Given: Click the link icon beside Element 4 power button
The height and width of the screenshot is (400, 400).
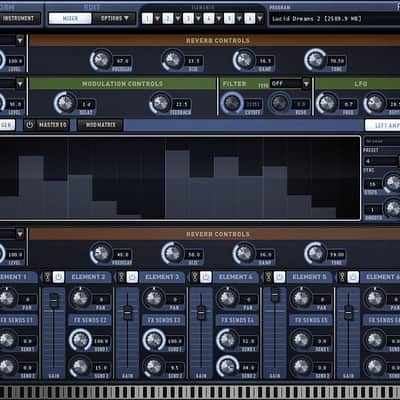Looking at the screenshot, I should 195,277.
